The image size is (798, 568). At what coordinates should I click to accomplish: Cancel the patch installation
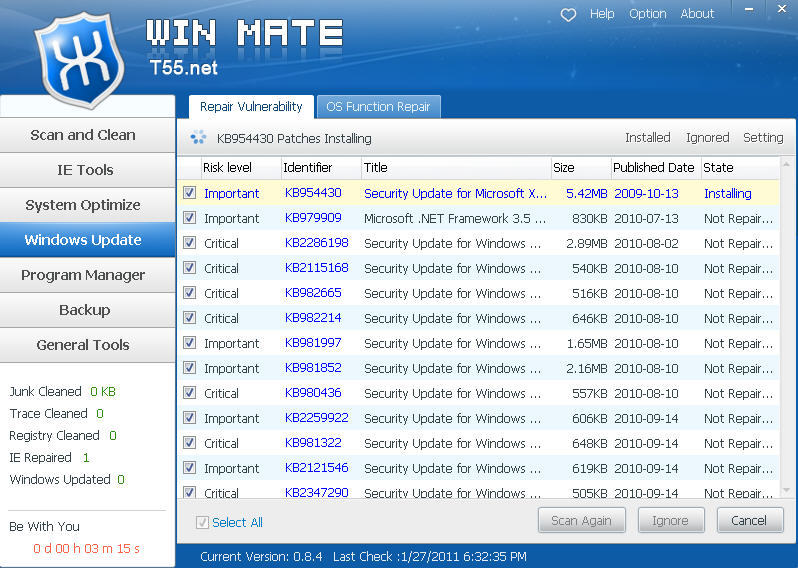point(750,520)
